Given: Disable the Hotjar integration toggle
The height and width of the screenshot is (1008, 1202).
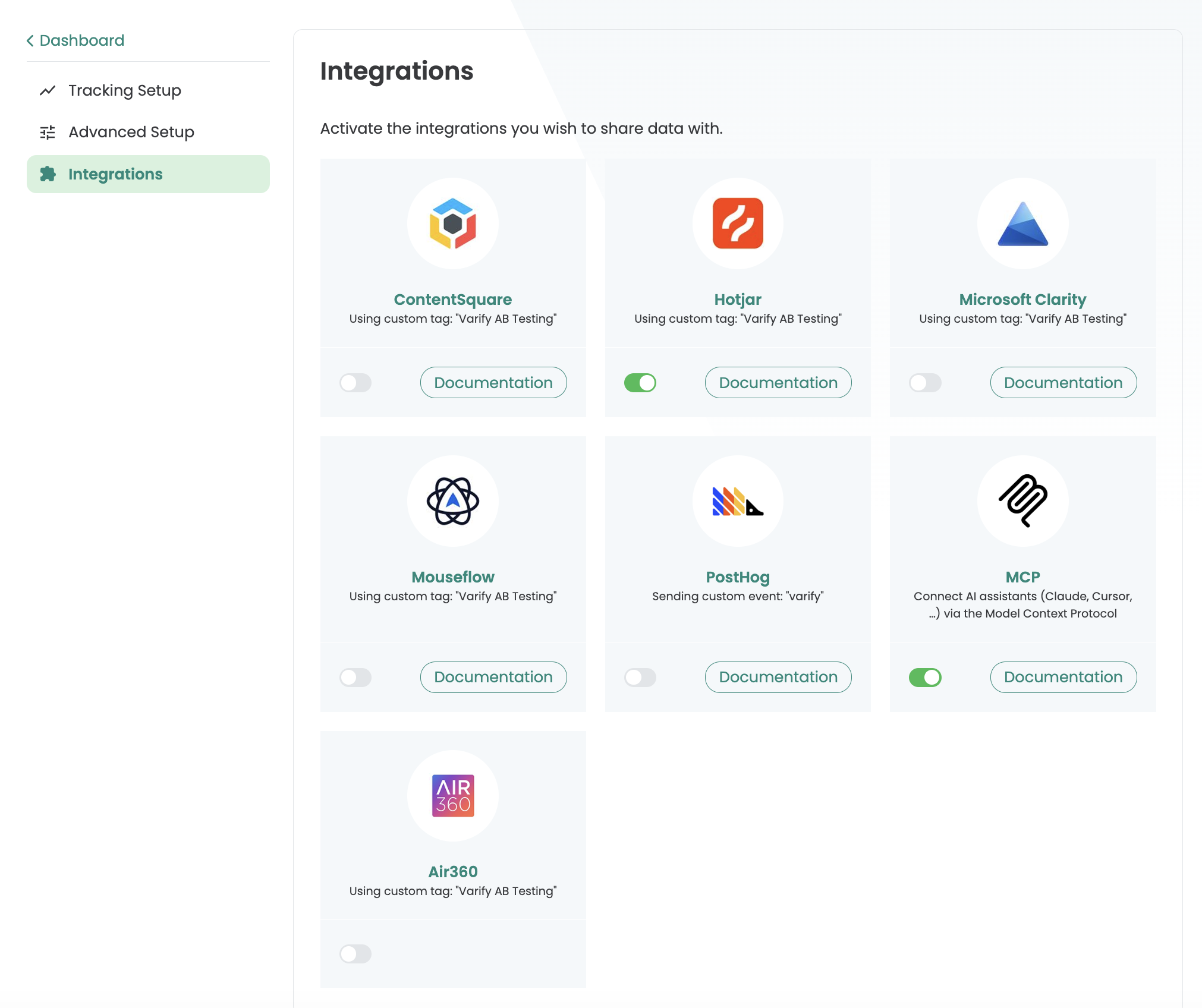Looking at the screenshot, I should (x=640, y=383).
